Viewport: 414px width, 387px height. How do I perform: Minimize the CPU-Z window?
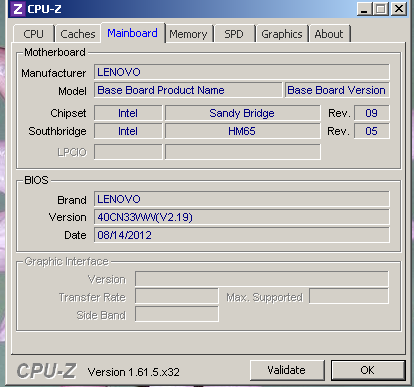click(x=364, y=9)
